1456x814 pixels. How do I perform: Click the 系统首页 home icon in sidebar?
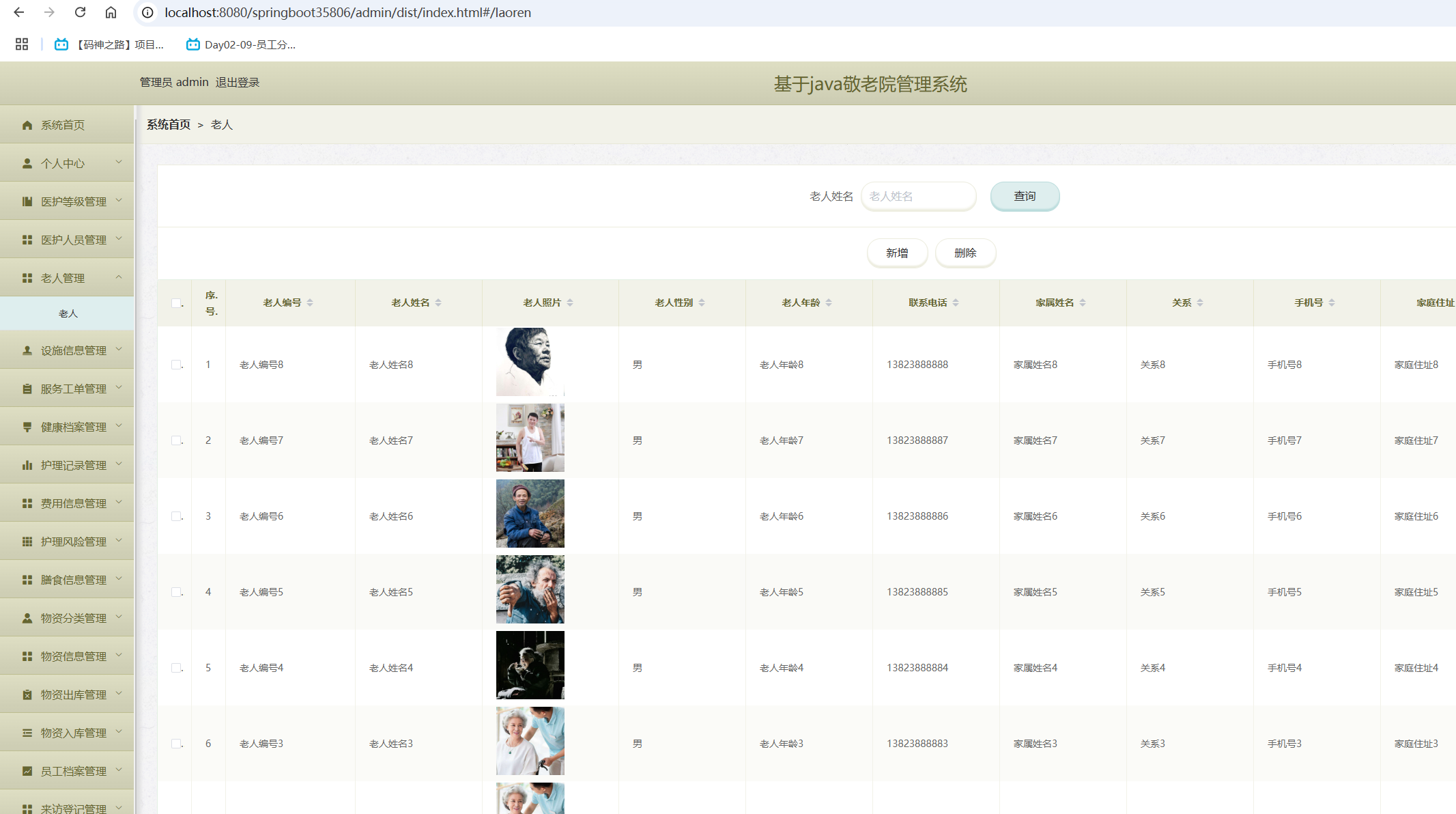pos(27,125)
